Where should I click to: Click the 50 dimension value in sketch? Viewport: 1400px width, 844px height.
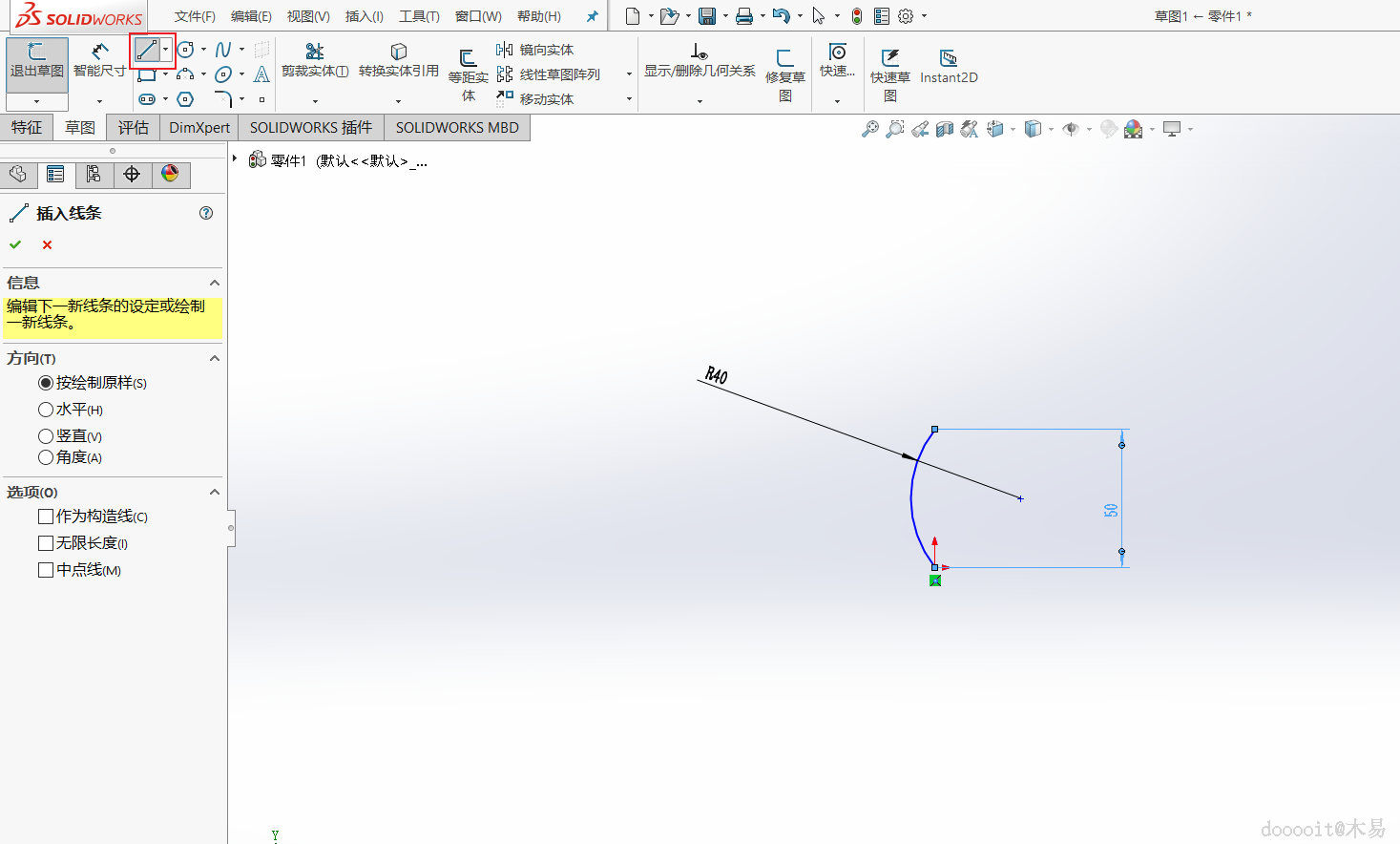[1111, 511]
